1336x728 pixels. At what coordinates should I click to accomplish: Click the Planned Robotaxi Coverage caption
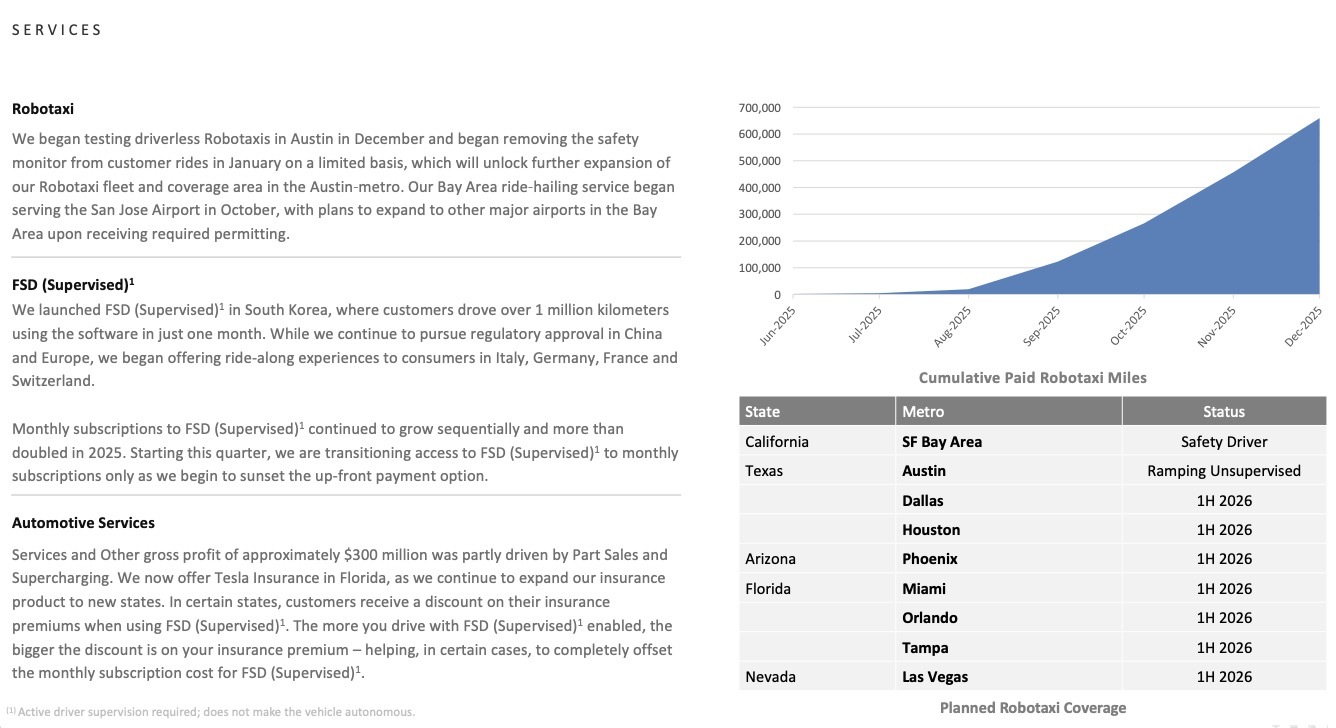click(1032, 708)
